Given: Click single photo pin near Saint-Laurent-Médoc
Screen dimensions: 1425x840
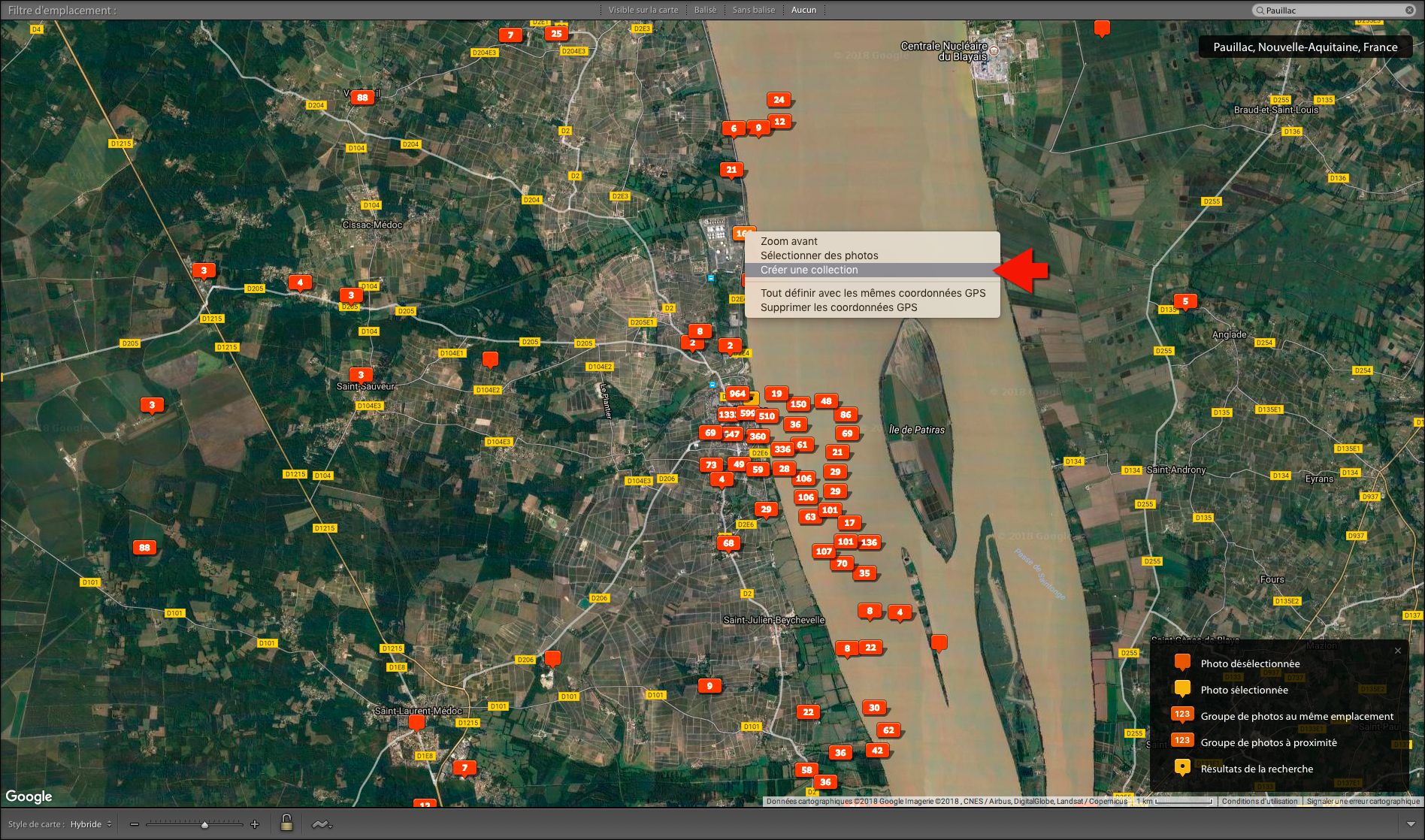Looking at the screenshot, I should point(416,722).
